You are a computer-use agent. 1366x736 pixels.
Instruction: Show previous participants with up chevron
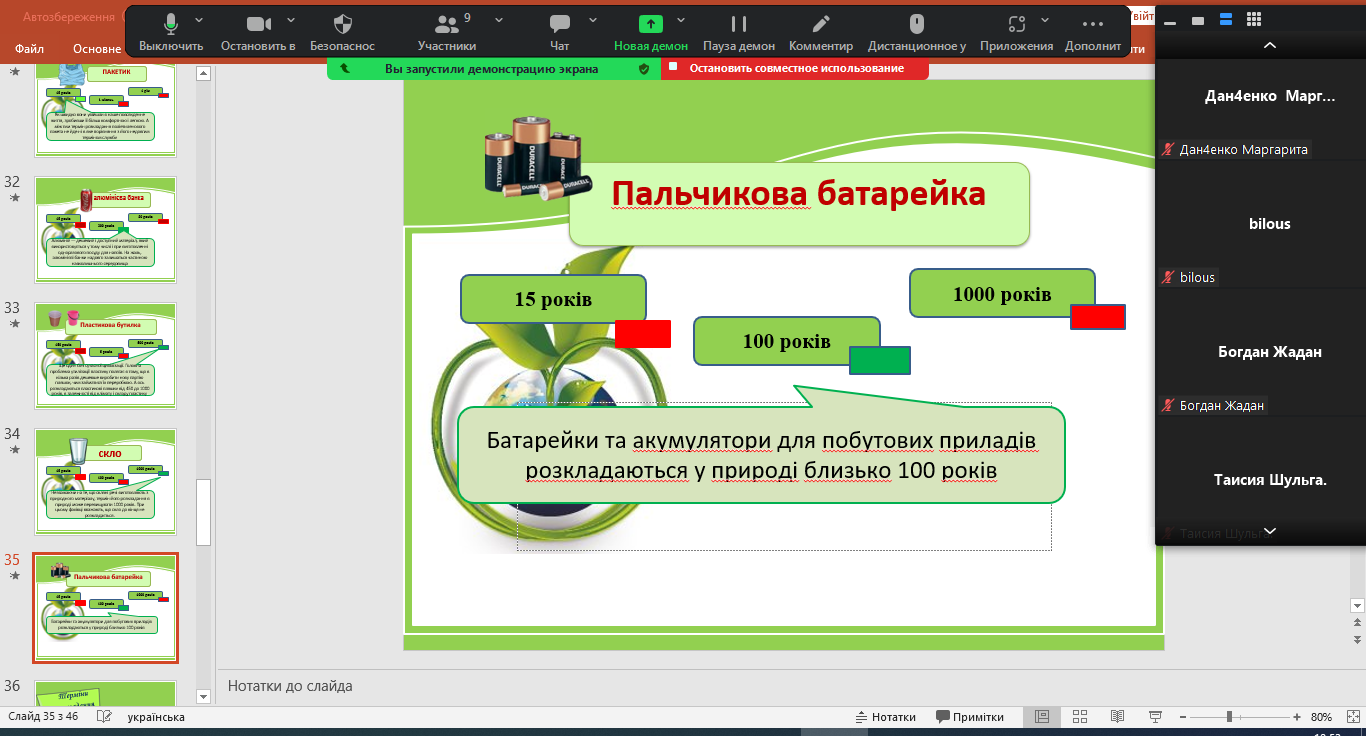(1270, 45)
